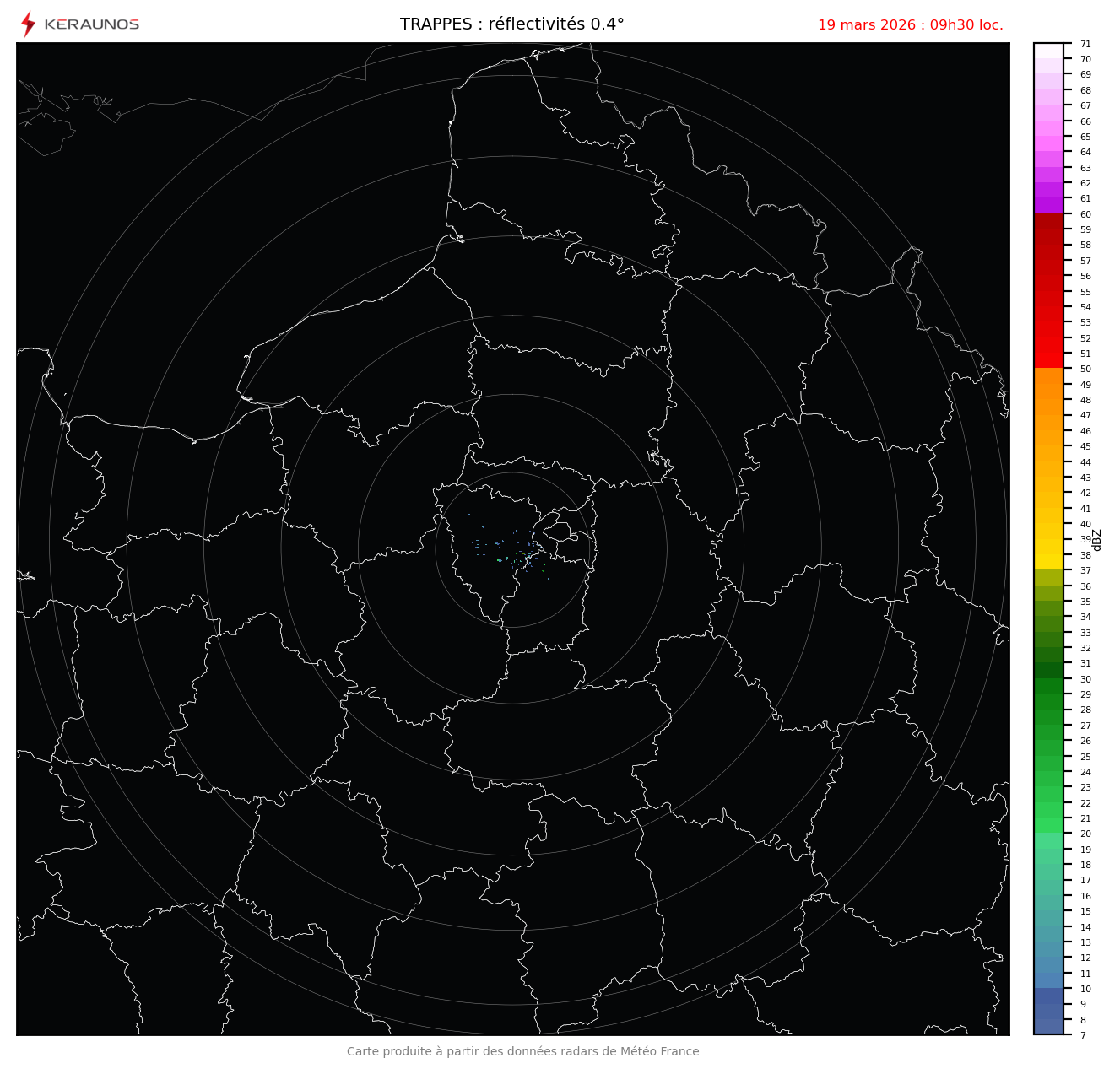Select the white 70 dBZ color band
This screenshot has height=1074, width=1120.
tap(1048, 51)
